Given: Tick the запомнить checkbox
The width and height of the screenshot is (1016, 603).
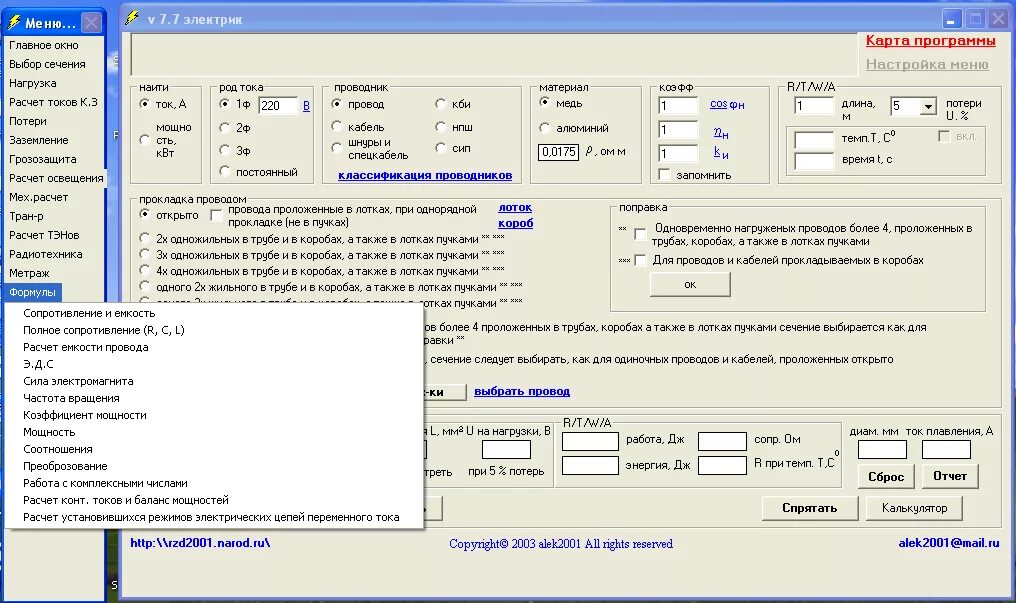Looking at the screenshot, I should pos(664,174).
